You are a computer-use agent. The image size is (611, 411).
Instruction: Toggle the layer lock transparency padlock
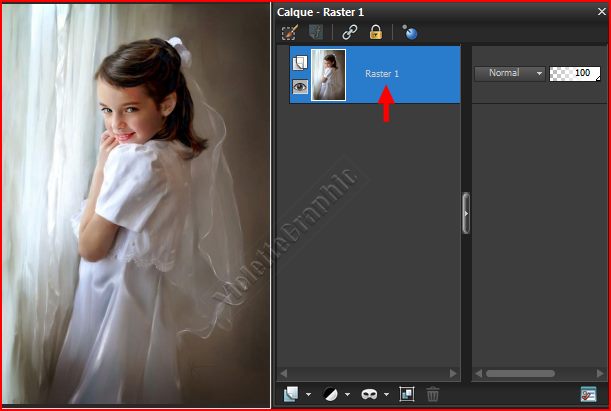tap(376, 32)
